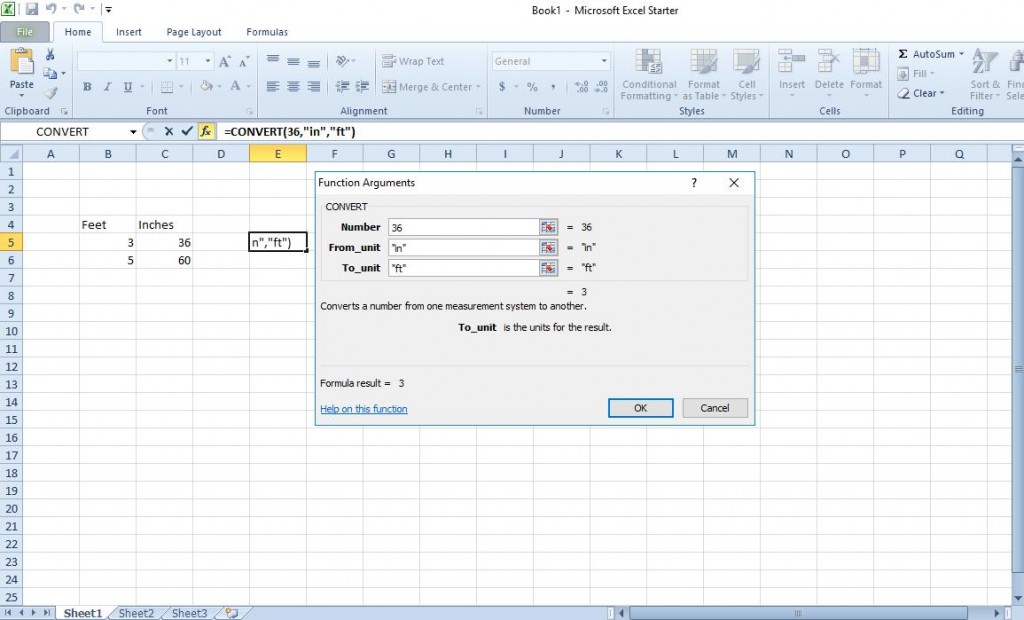The image size is (1024, 620).
Task: Click the Cut scissors icon
Action: coord(50,54)
